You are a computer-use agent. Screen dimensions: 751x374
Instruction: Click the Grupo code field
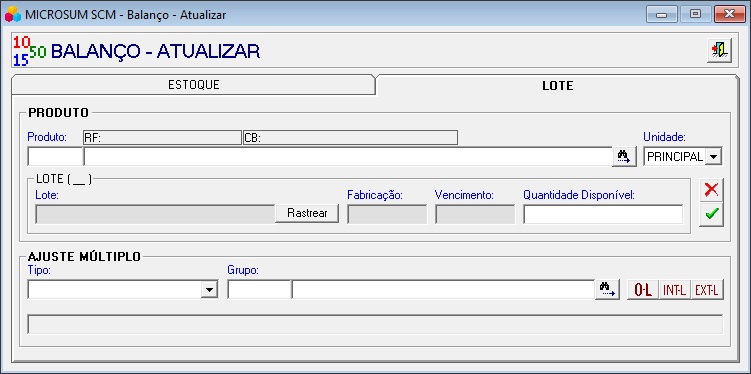pyautogui.click(x=259, y=289)
